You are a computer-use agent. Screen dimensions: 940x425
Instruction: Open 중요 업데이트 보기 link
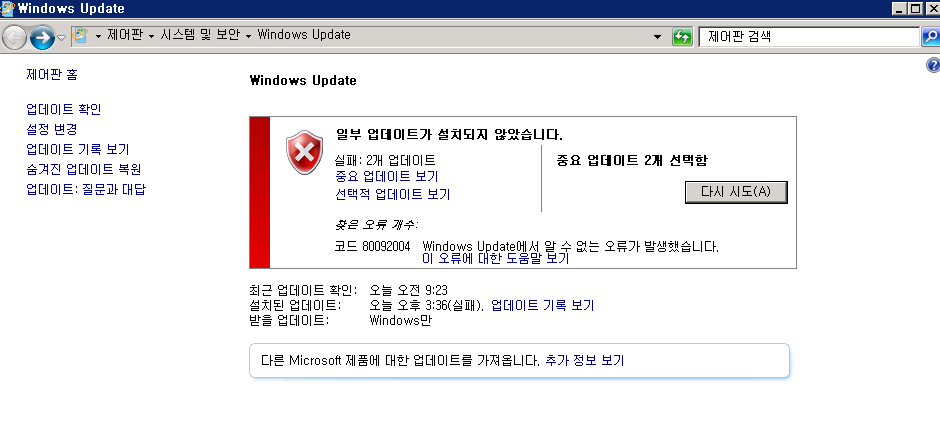tap(386, 176)
